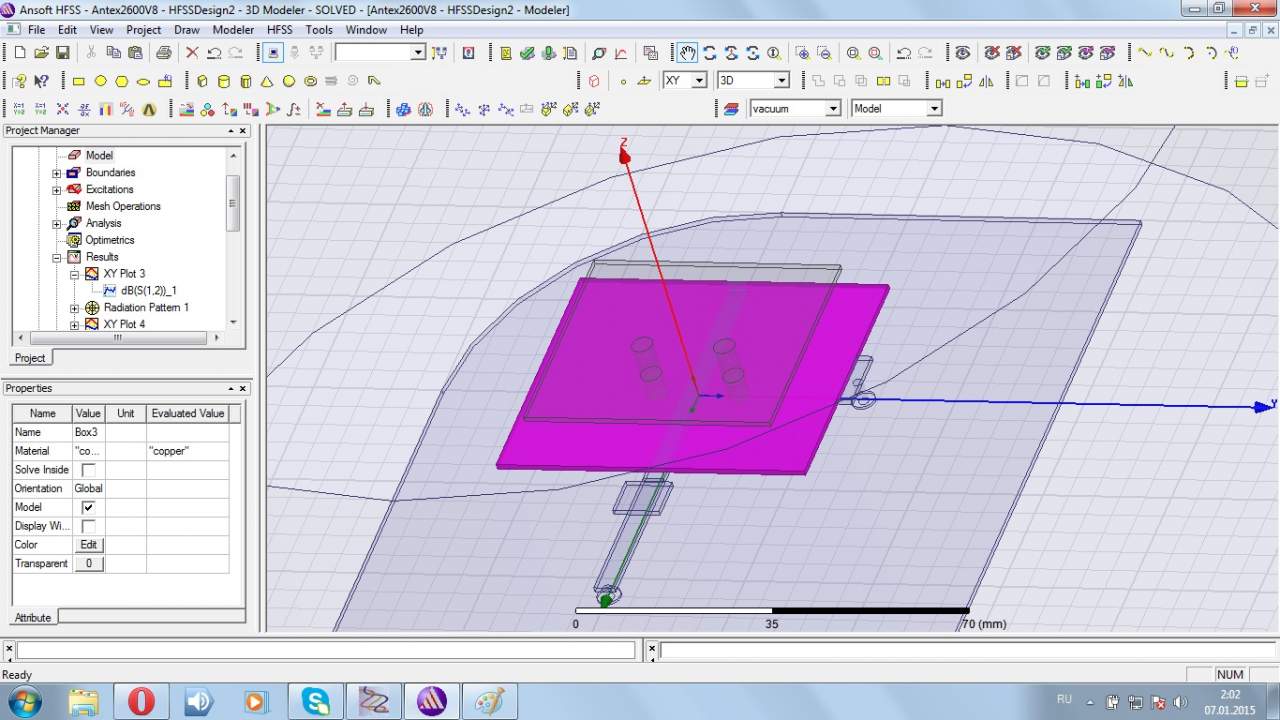
Task: Click the Draw rectangle tool
Action: pos(79,81)
